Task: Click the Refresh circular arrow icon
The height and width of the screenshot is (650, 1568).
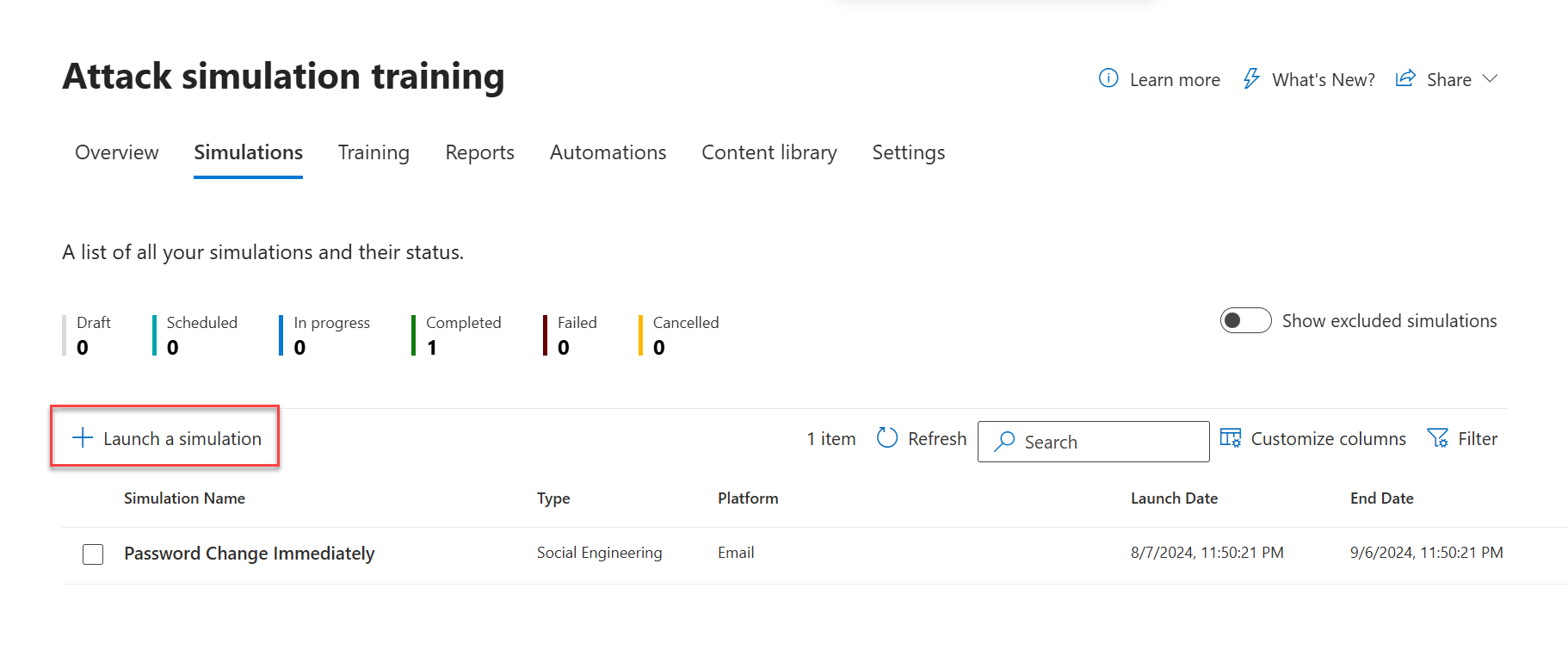Action: click(887, 438)
